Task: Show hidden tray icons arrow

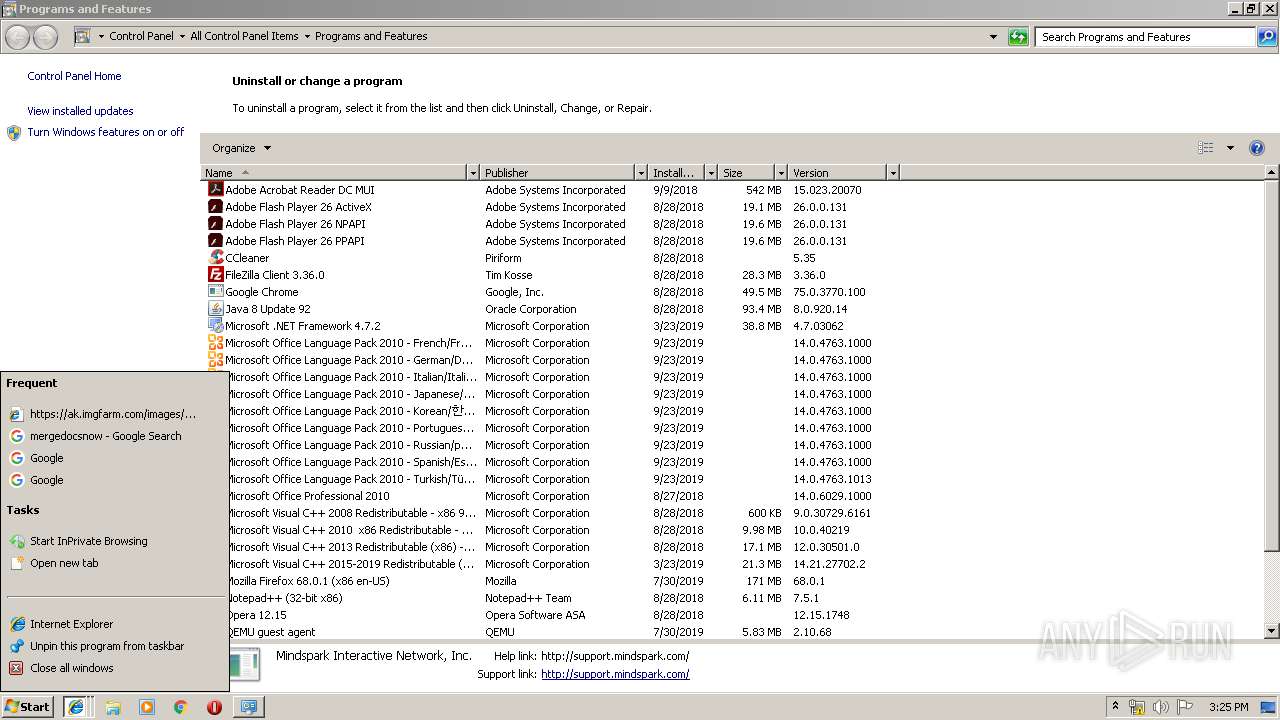Action: pos(1115,707)
